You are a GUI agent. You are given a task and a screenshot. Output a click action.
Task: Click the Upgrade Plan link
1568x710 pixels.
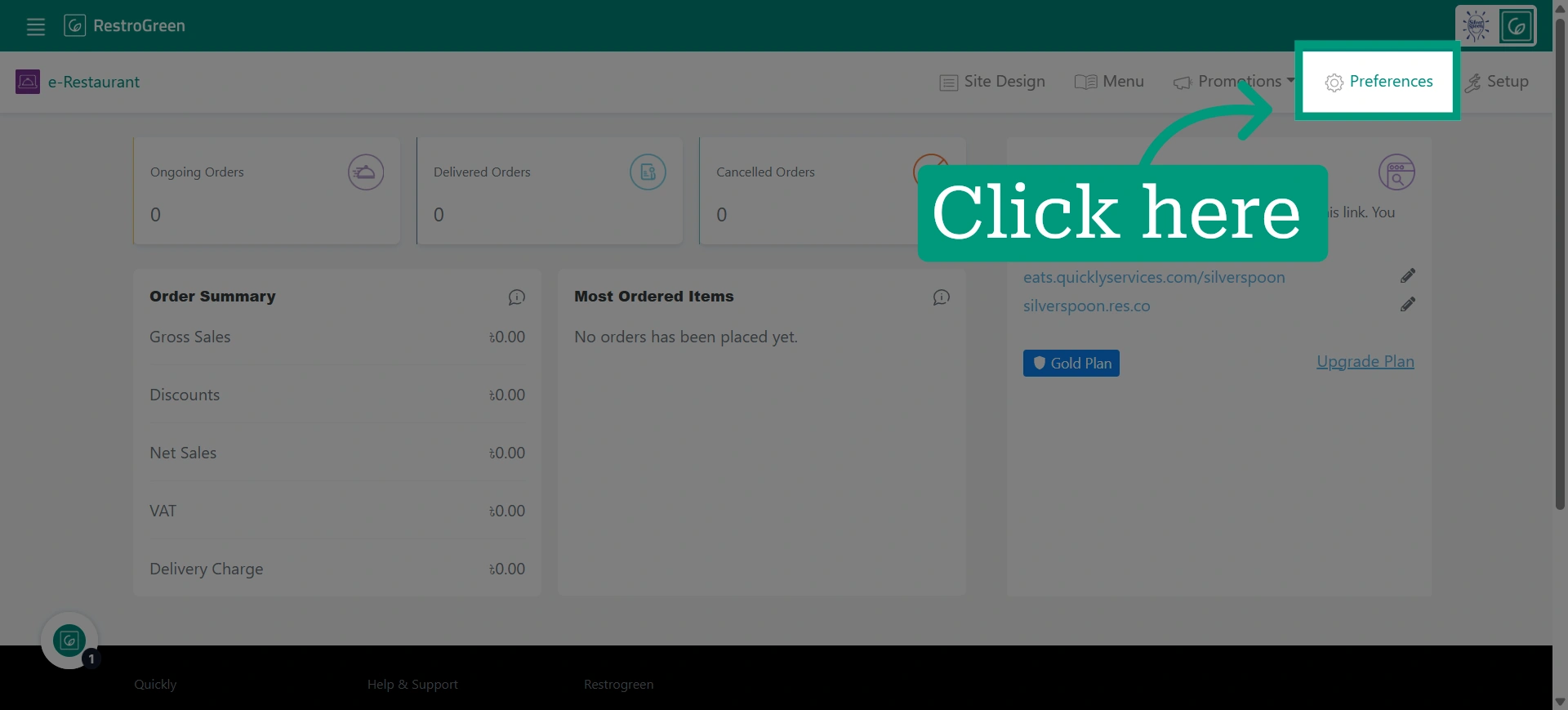pyautogui.click(x=1365, y=362)
